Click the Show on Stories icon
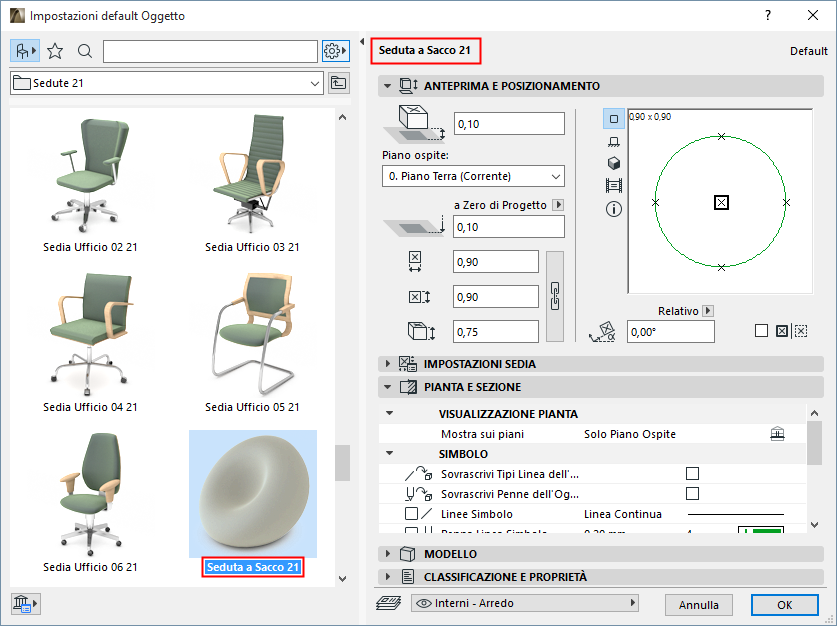 [x=777, y=434]
